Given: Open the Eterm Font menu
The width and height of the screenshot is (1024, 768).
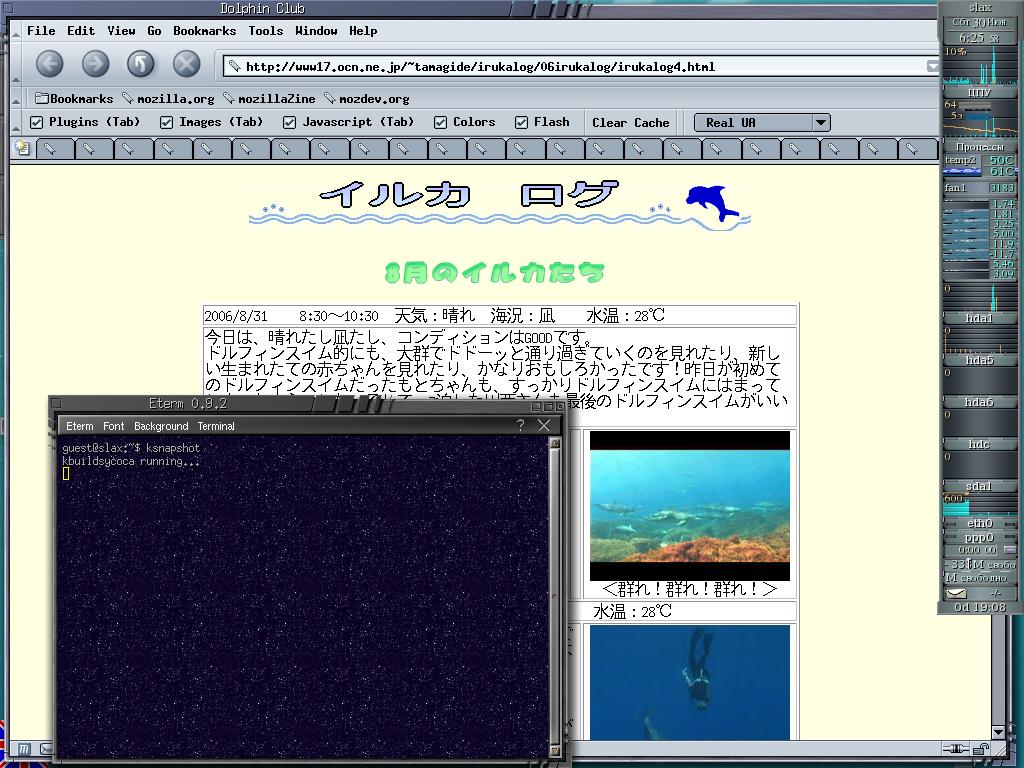Looking at the screenshot, I should tap(114, 426).
